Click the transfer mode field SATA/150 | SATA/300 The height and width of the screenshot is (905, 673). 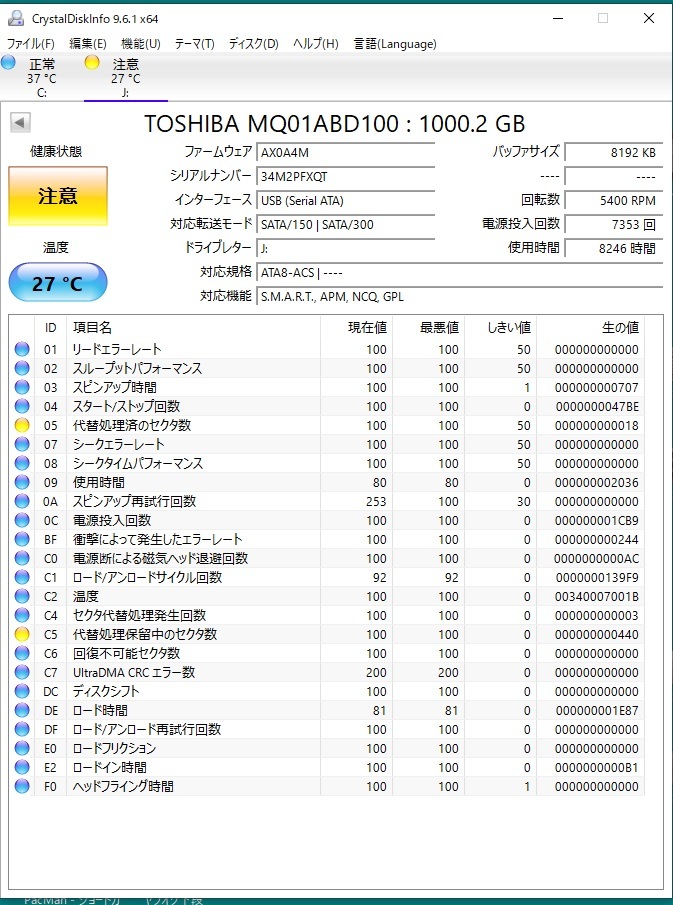pos(345,225)
